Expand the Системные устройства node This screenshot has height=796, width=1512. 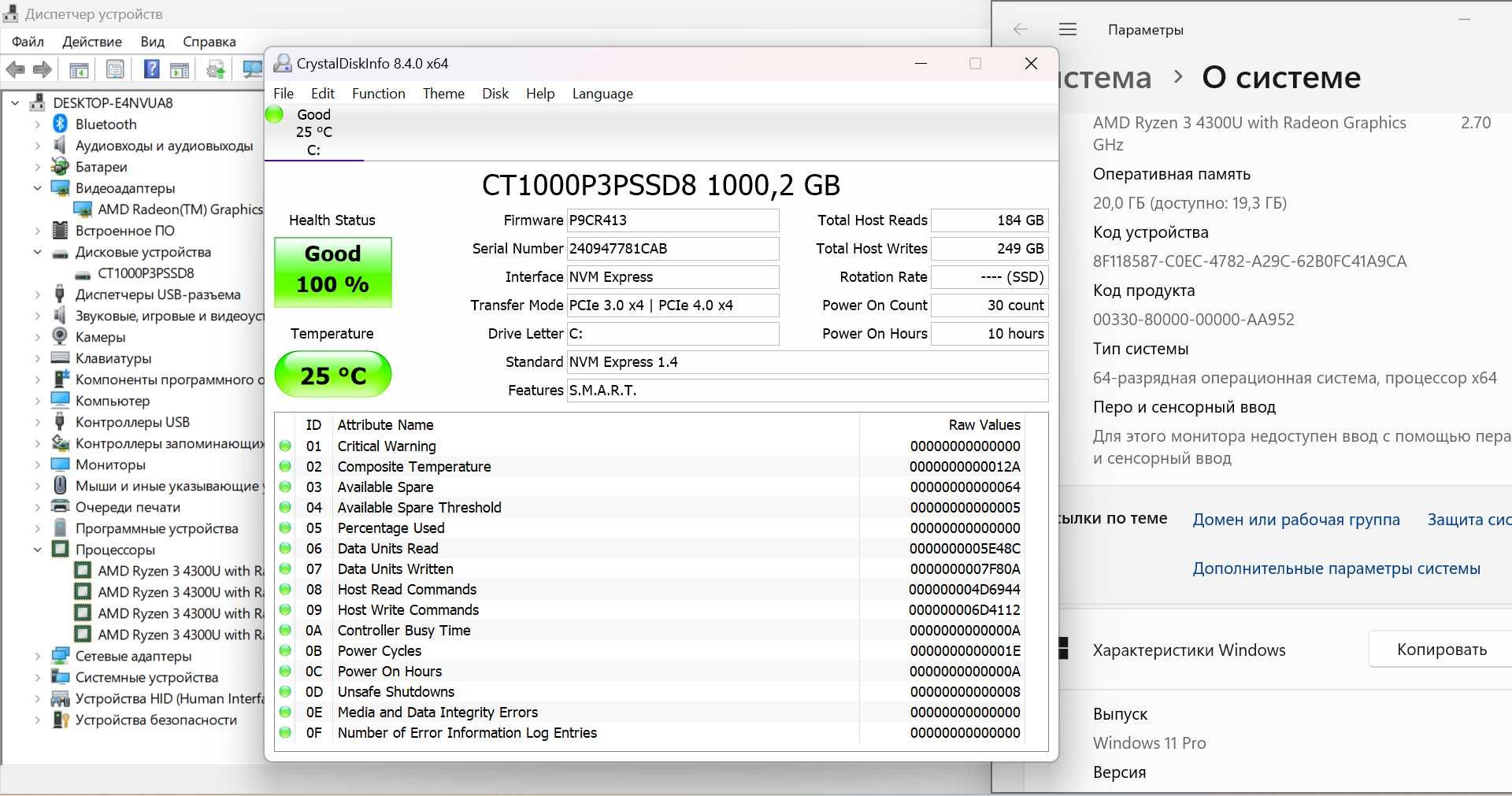(37, 676)
